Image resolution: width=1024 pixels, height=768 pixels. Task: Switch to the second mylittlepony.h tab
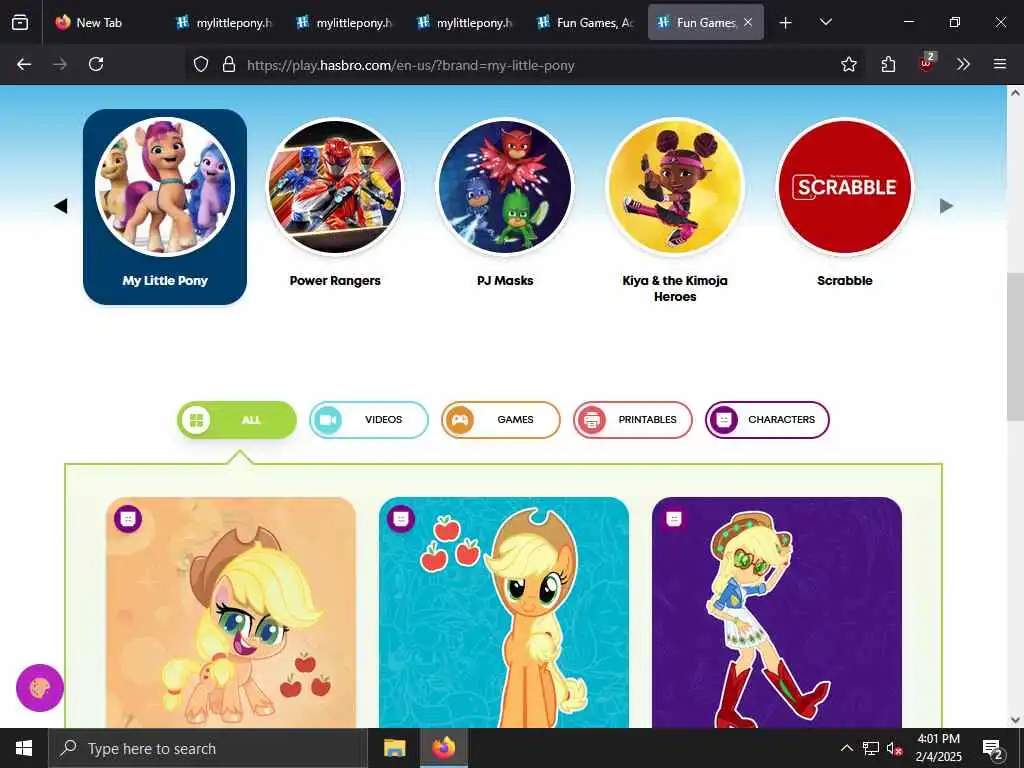pyautogui.click(x=344, y=23)
